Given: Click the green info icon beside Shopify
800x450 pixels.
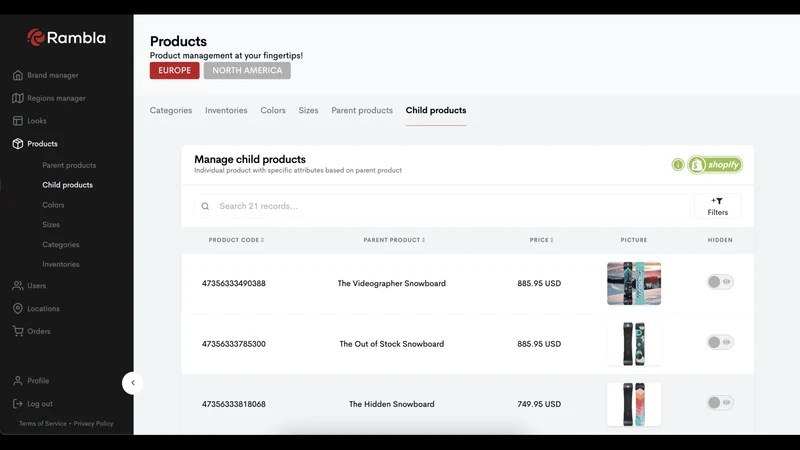Looking at the screenshot, I should click(x=678, y=165).
